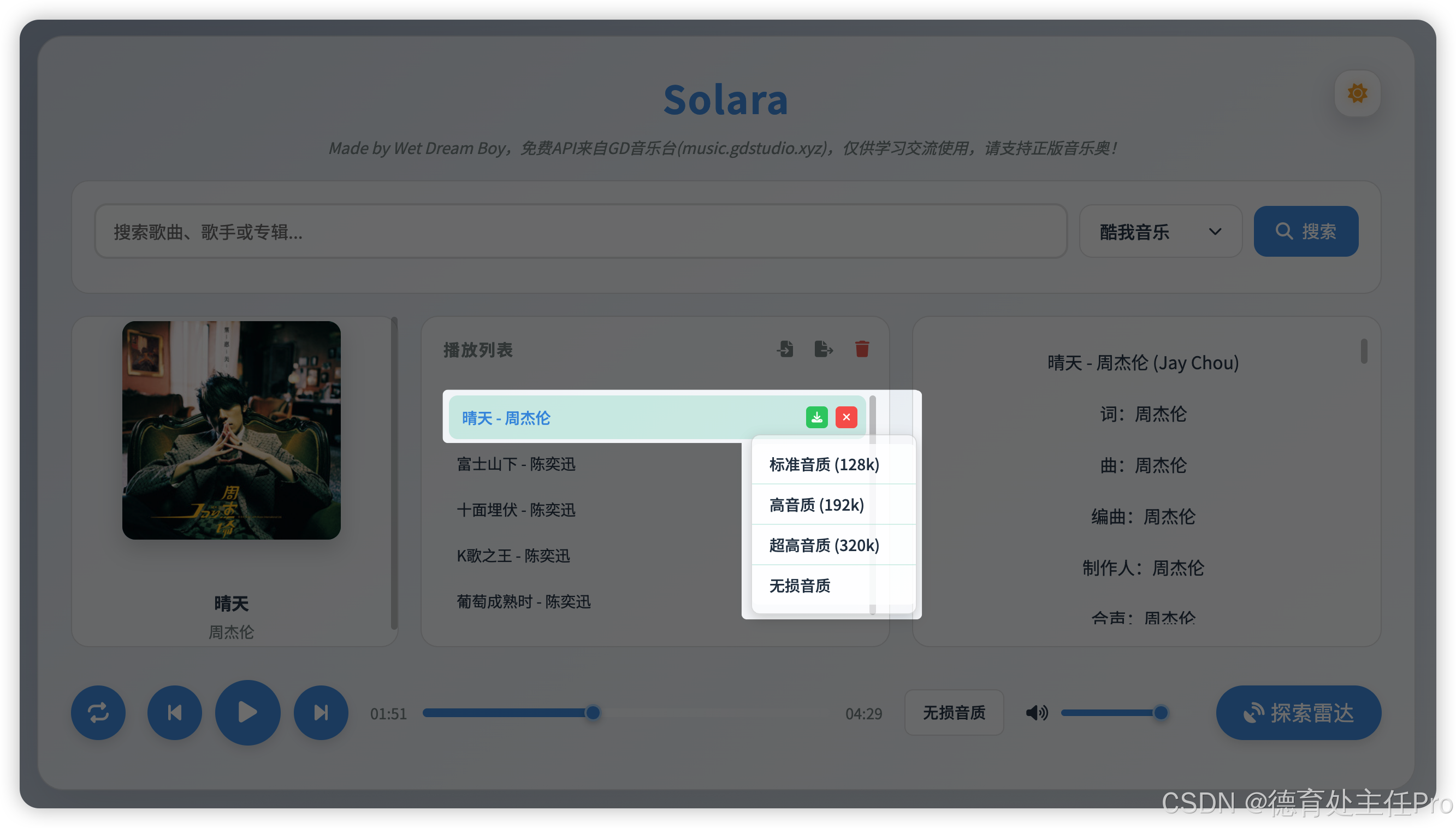Skip back with the previous track icon

pyautogui.click(x=175, y=713)
